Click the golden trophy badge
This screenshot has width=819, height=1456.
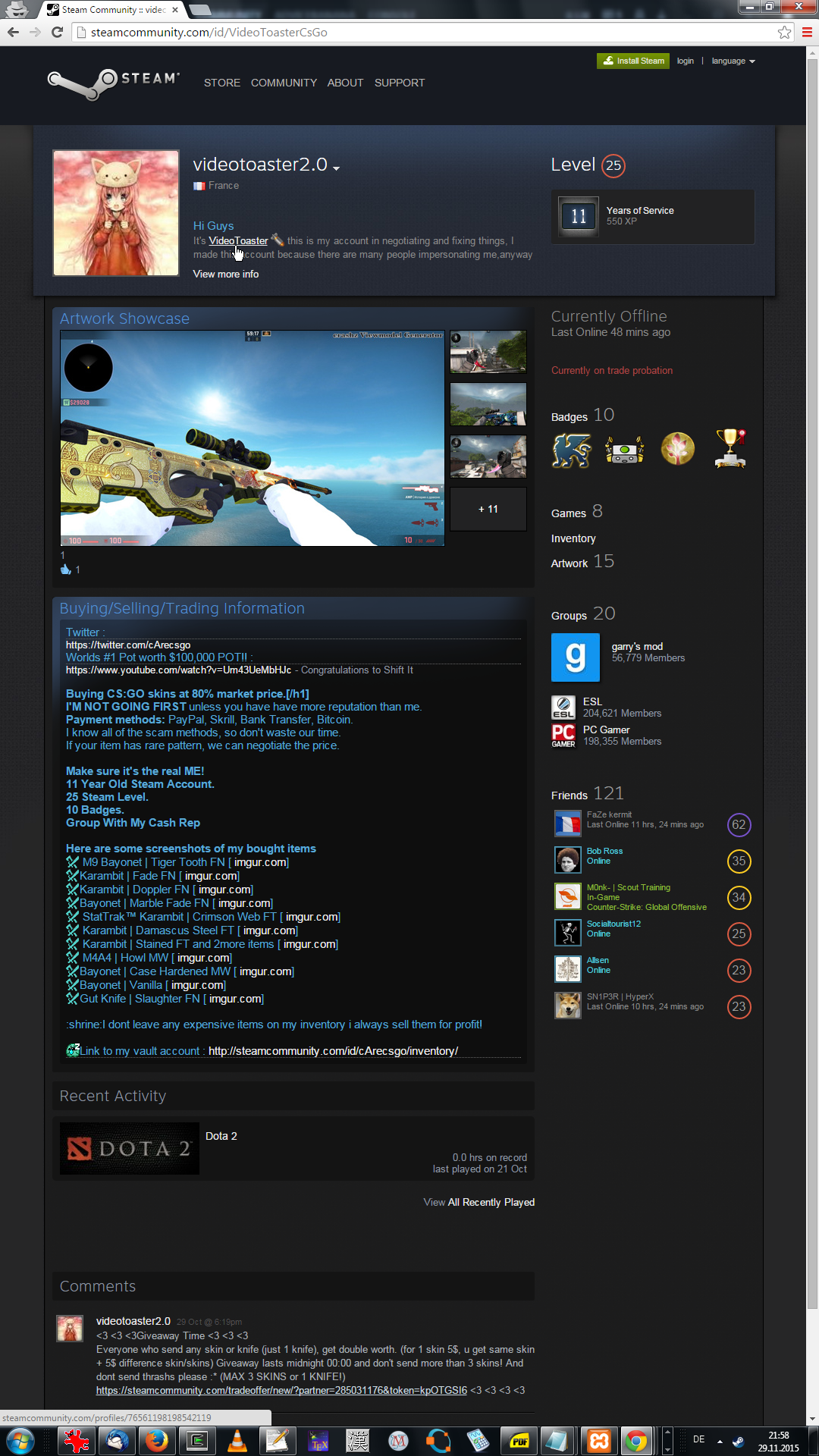730,448
